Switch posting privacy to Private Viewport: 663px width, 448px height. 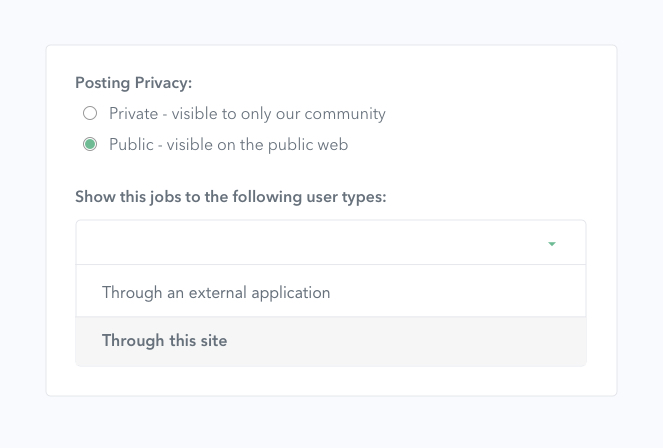(x=90, y=113)
